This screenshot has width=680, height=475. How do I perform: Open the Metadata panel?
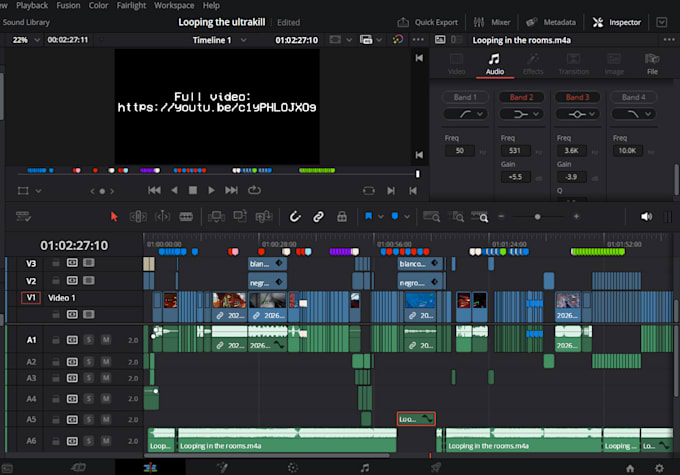pyautogui.click(x=551, y=22)
